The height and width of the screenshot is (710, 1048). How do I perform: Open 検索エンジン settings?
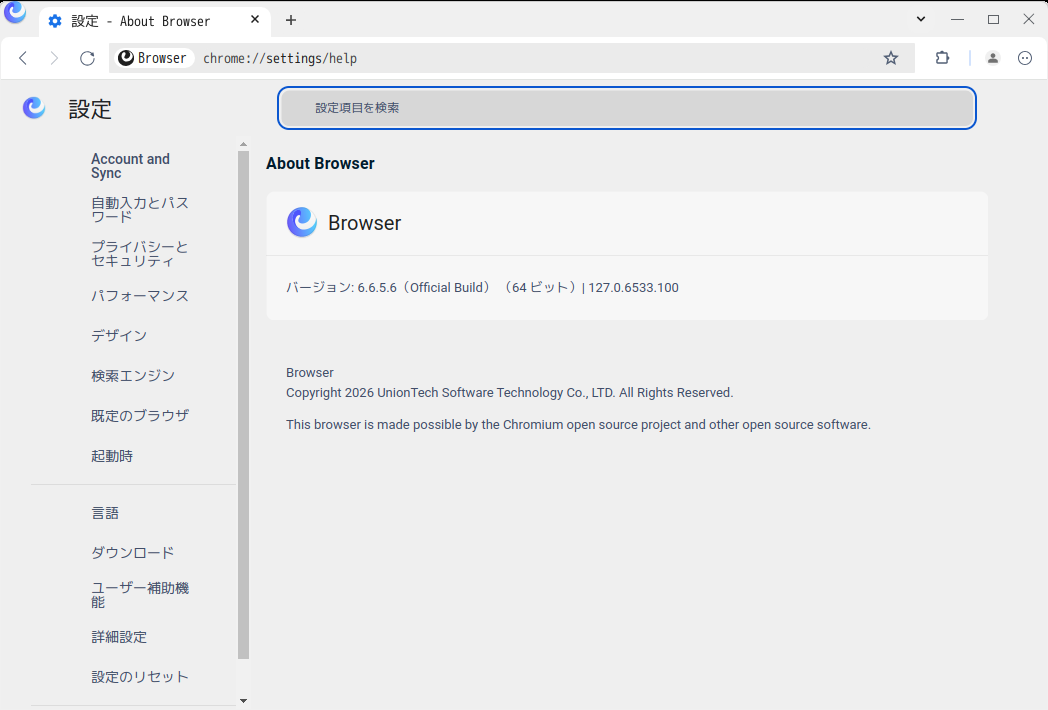pyautogui.click(x=133, y=376)
